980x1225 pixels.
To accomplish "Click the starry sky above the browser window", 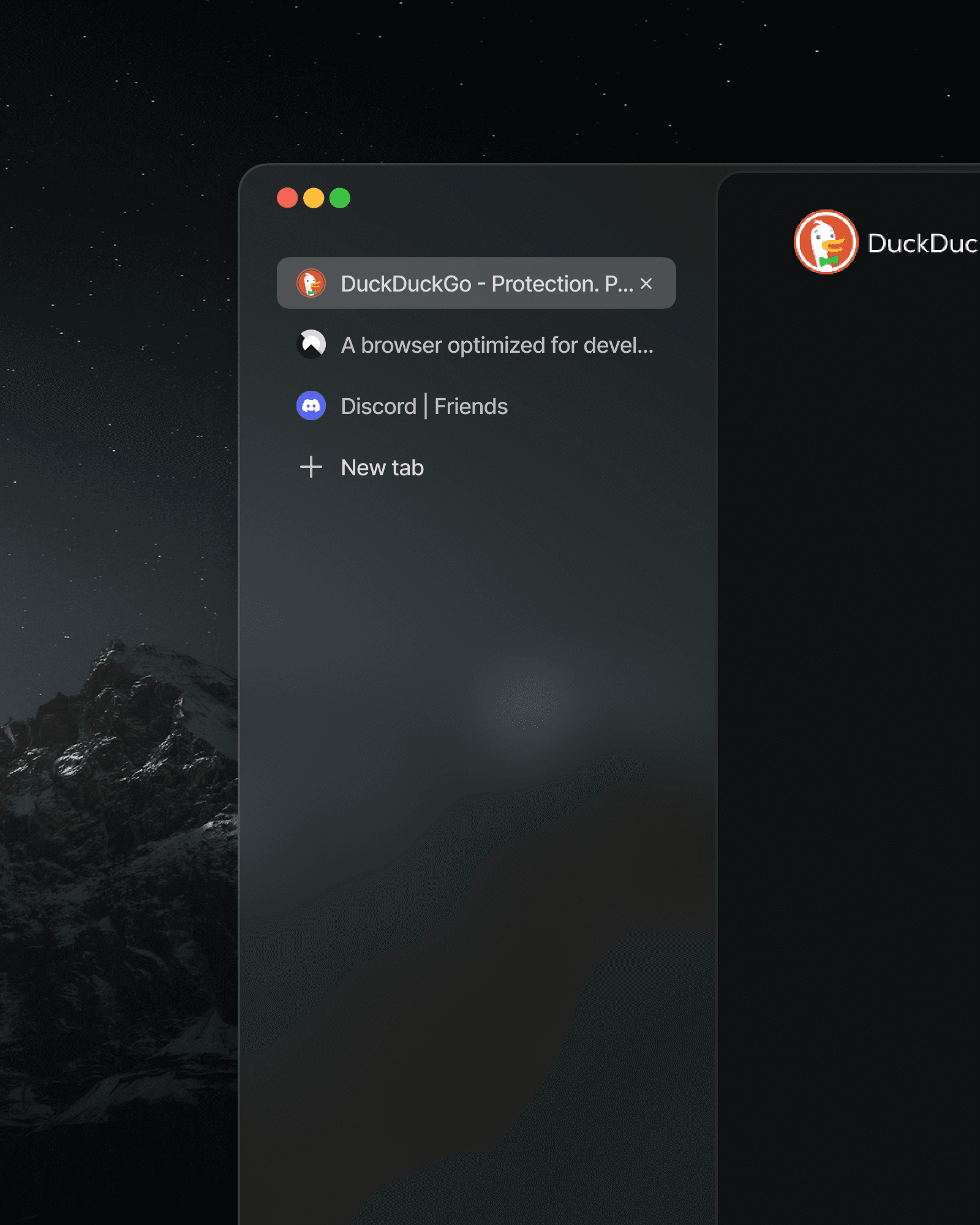I will point(490,80).
